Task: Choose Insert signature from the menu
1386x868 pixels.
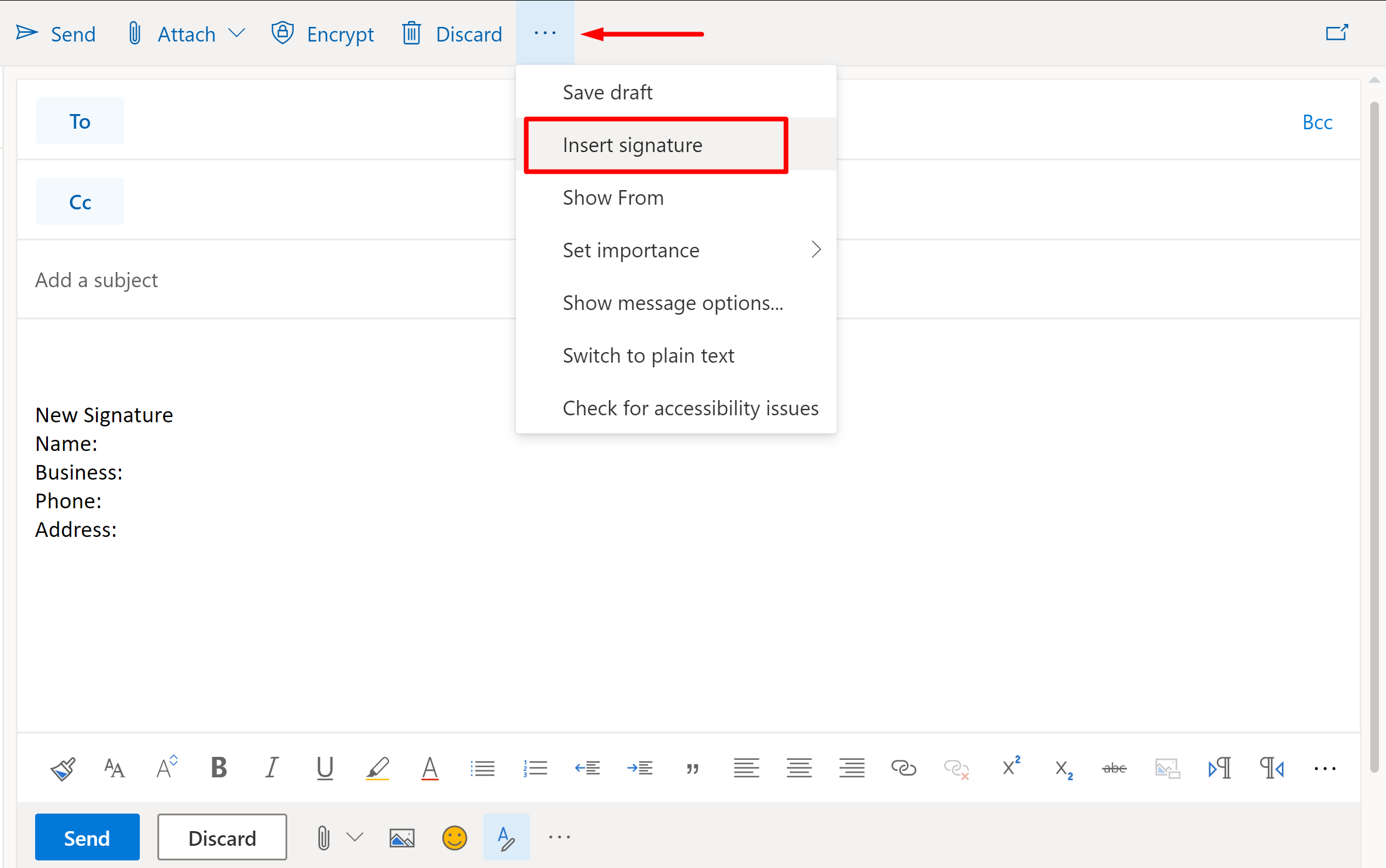Action: 632,145
